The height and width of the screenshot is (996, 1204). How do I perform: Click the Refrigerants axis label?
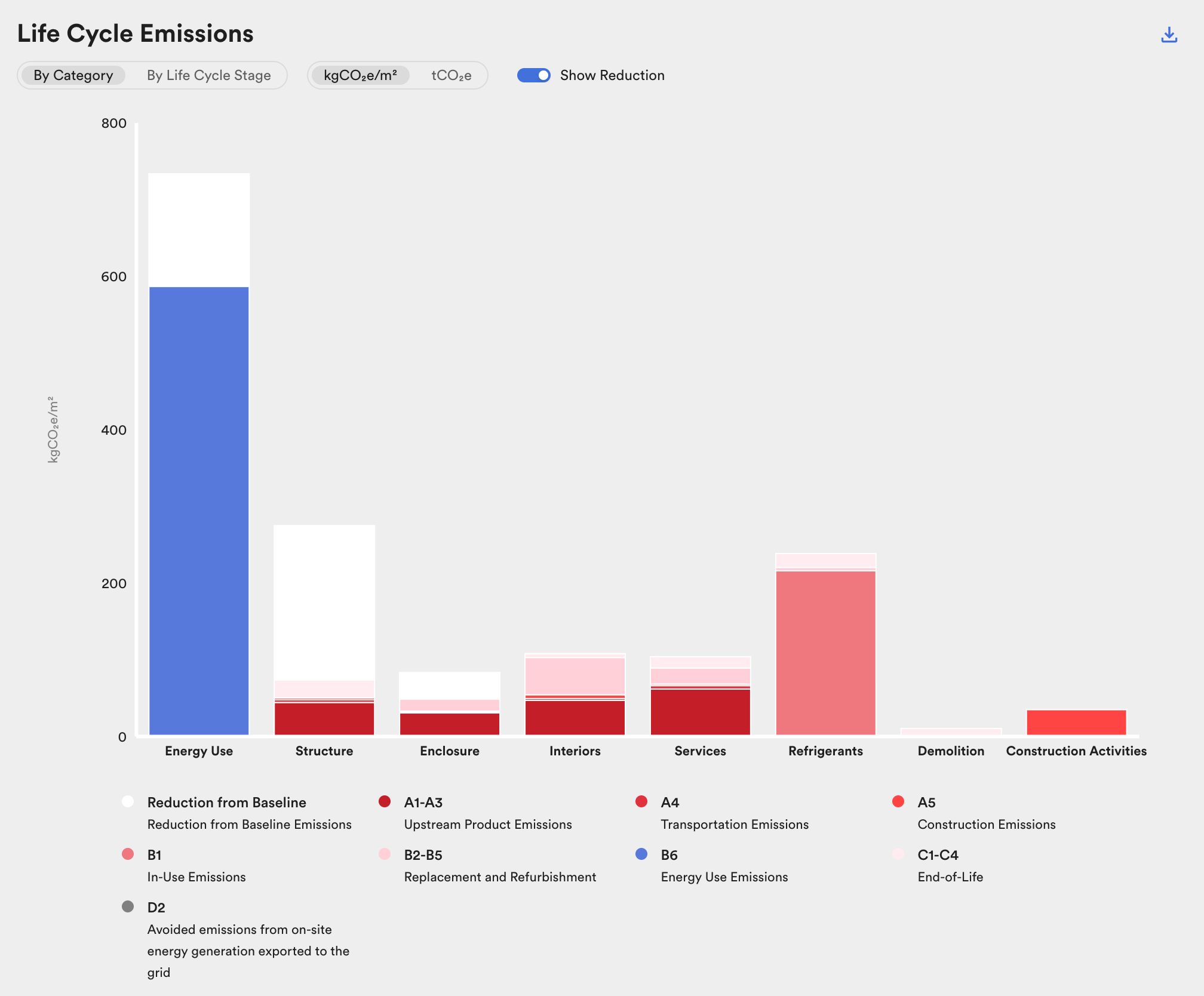(826, 751)
